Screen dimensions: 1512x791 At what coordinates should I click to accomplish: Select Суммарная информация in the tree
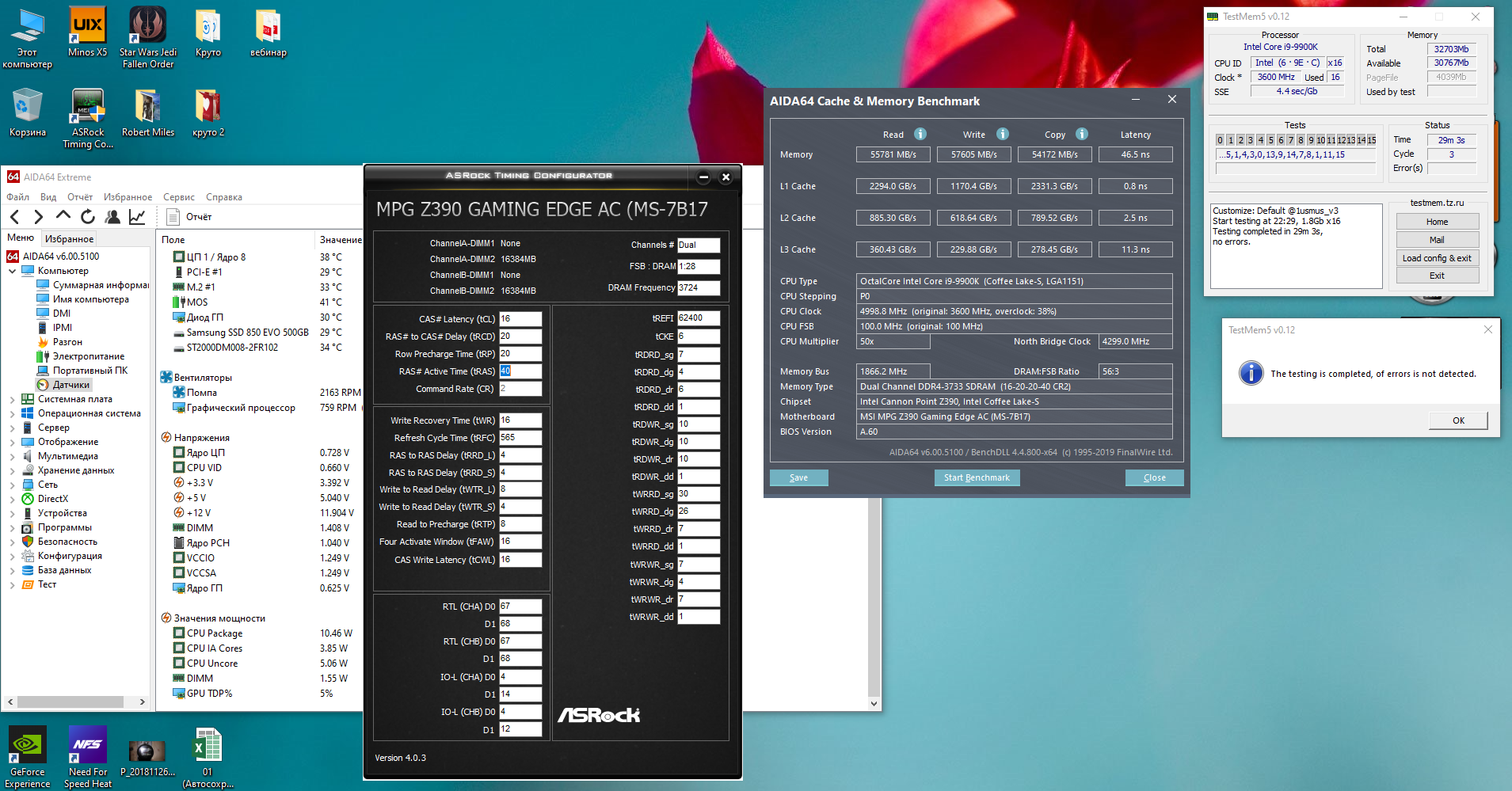coord(93,285)
